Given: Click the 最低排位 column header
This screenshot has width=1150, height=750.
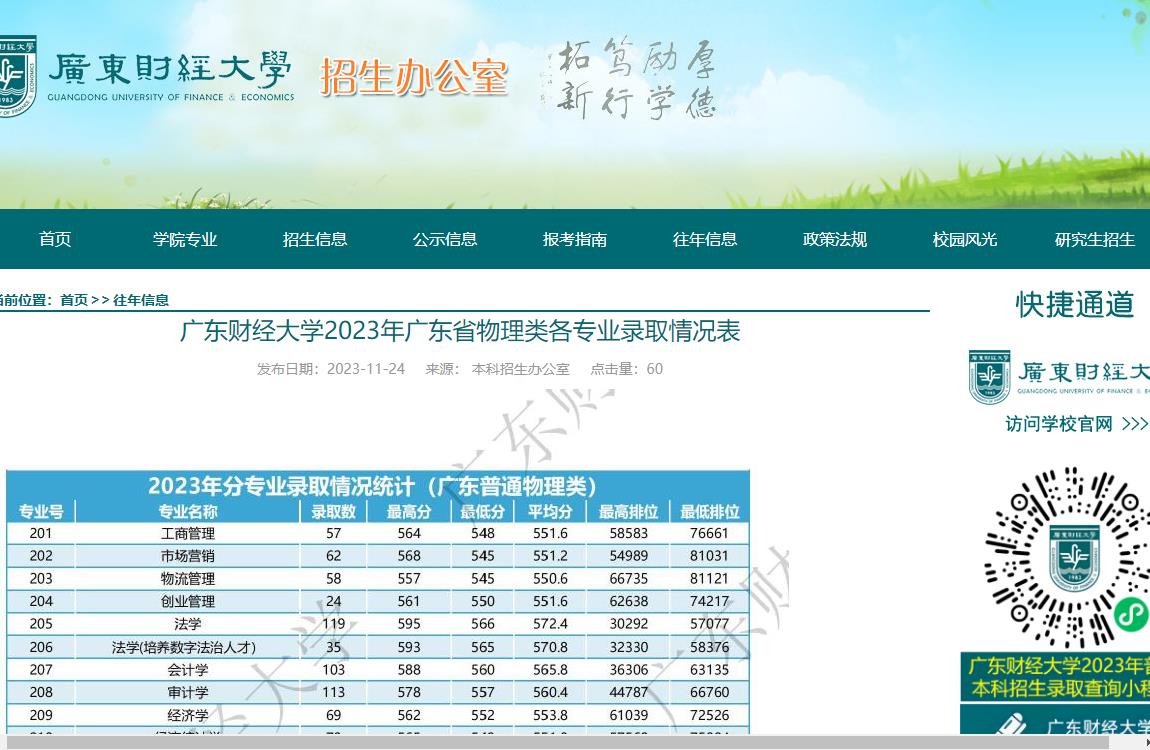Looking at the screenshot, I should 709,512.
